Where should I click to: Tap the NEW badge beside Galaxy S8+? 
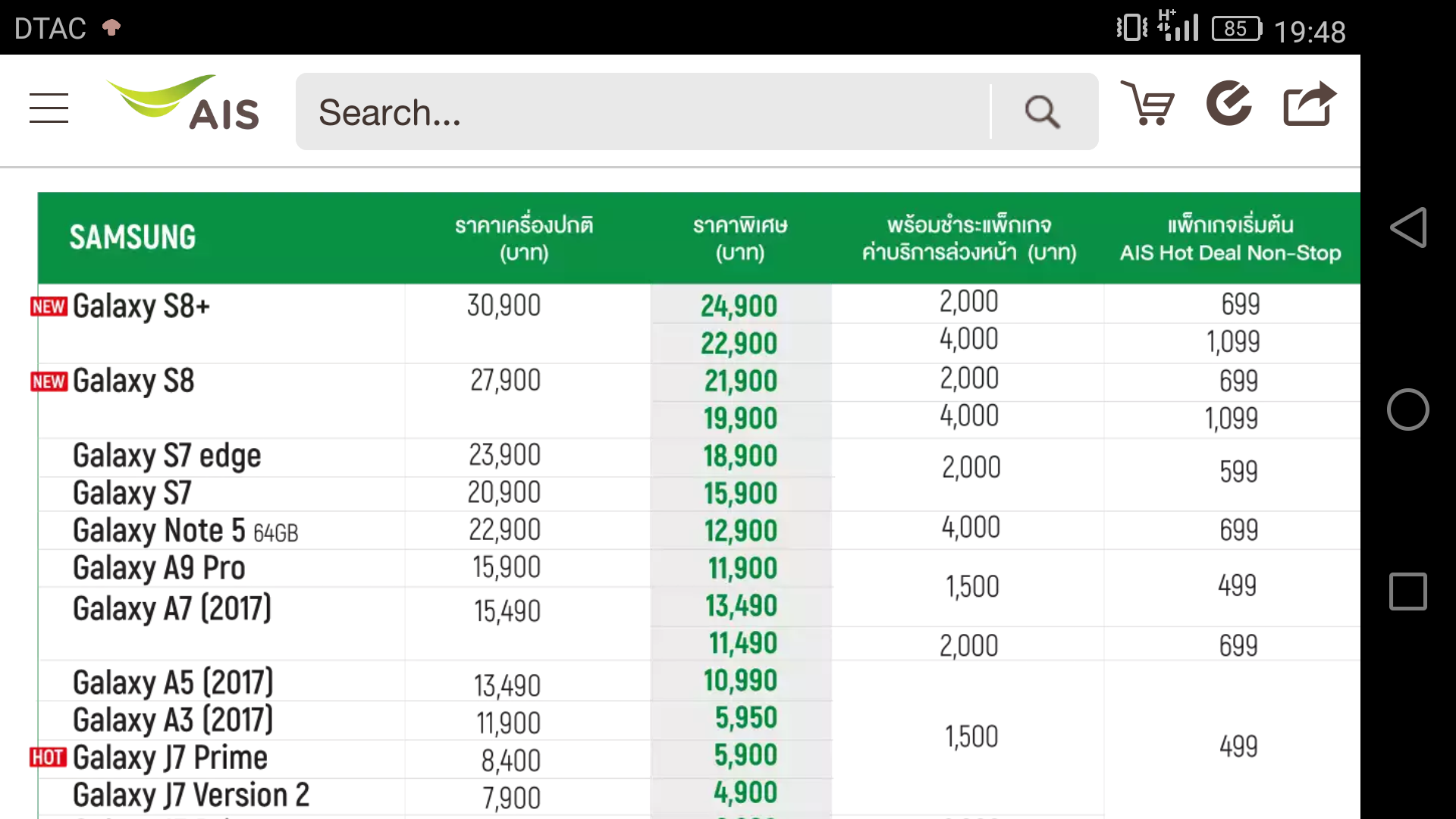pos(49,306)
